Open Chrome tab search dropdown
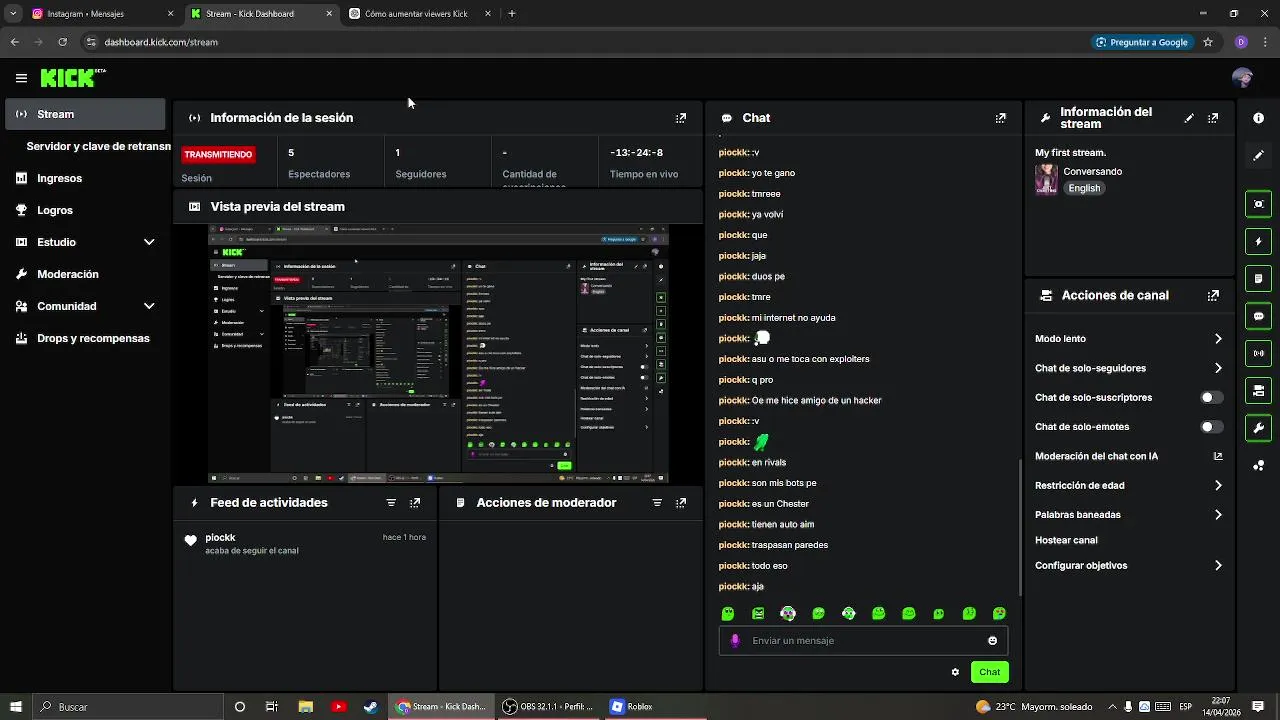The height and width of the screenshot is (720, 1280). coord(13,14)
